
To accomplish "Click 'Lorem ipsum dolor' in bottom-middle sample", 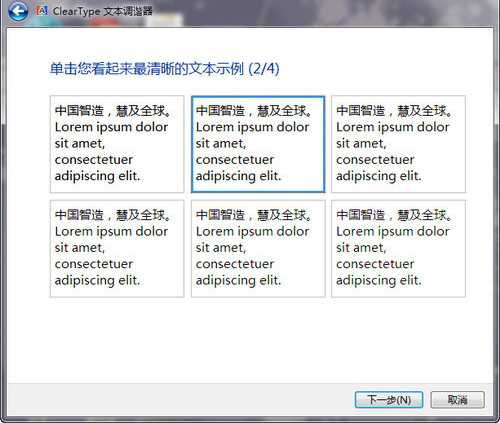I will 252,231.
